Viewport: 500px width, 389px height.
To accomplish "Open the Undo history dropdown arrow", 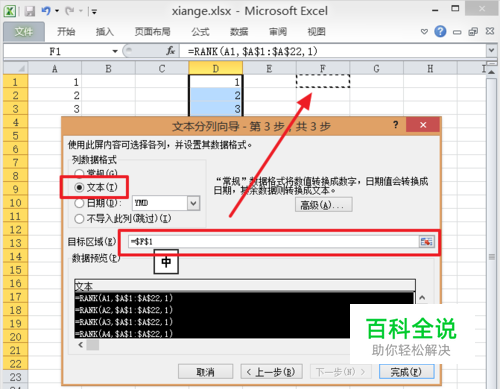I will pos(57,11).
